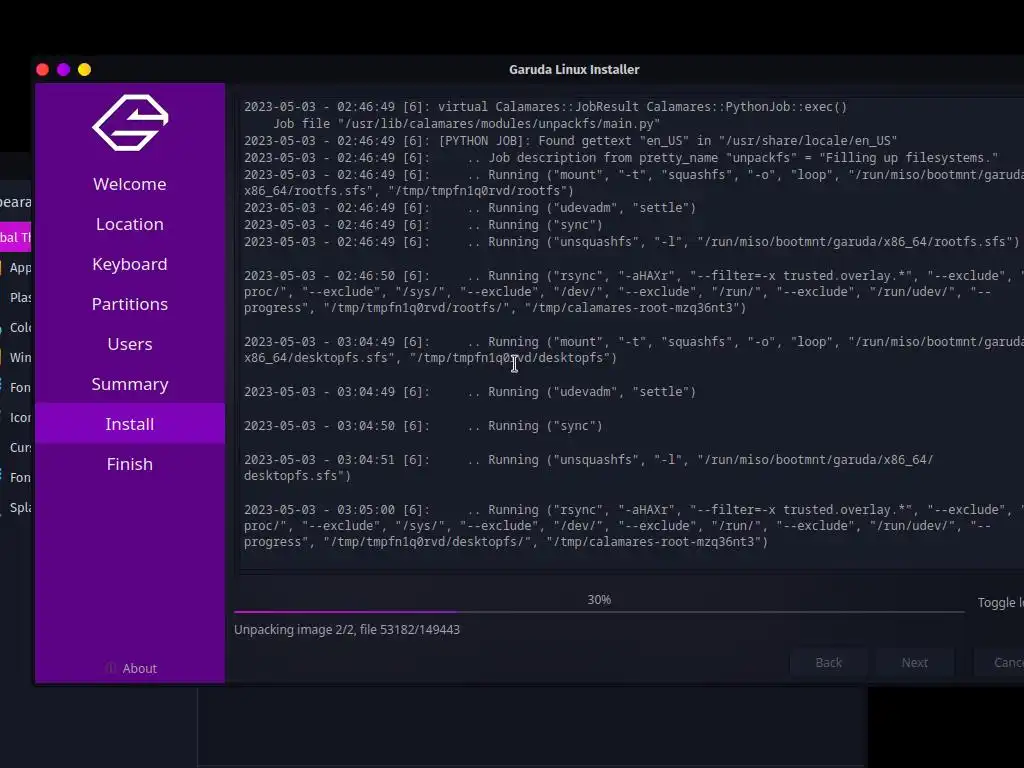This screenshot has width=1024, height=768.
Task: Click the 03:04:51 unsquashfs desktopfs.sfs log line
Action: (588, 468)
